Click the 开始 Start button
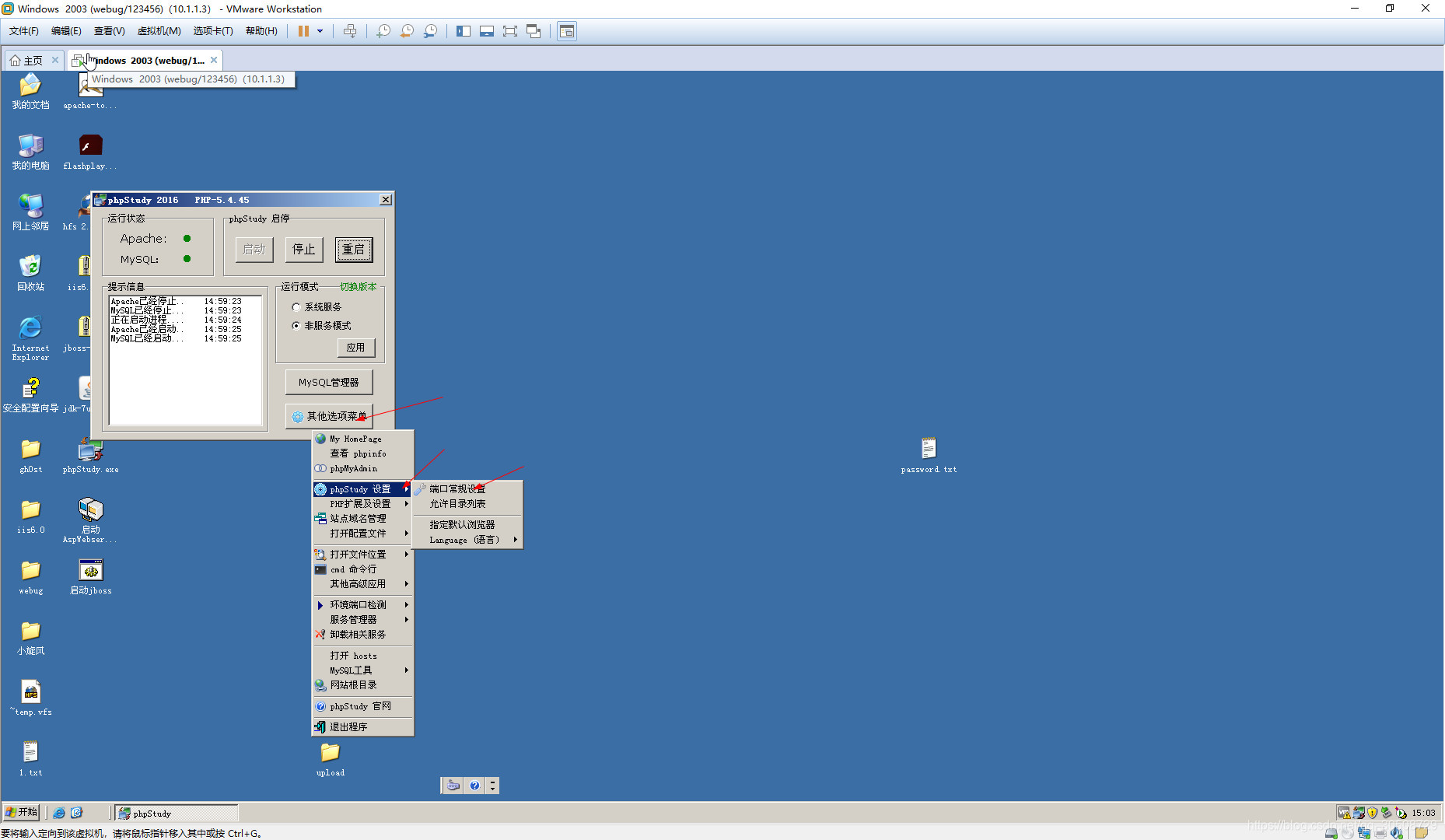 click(x=21, y=812)
